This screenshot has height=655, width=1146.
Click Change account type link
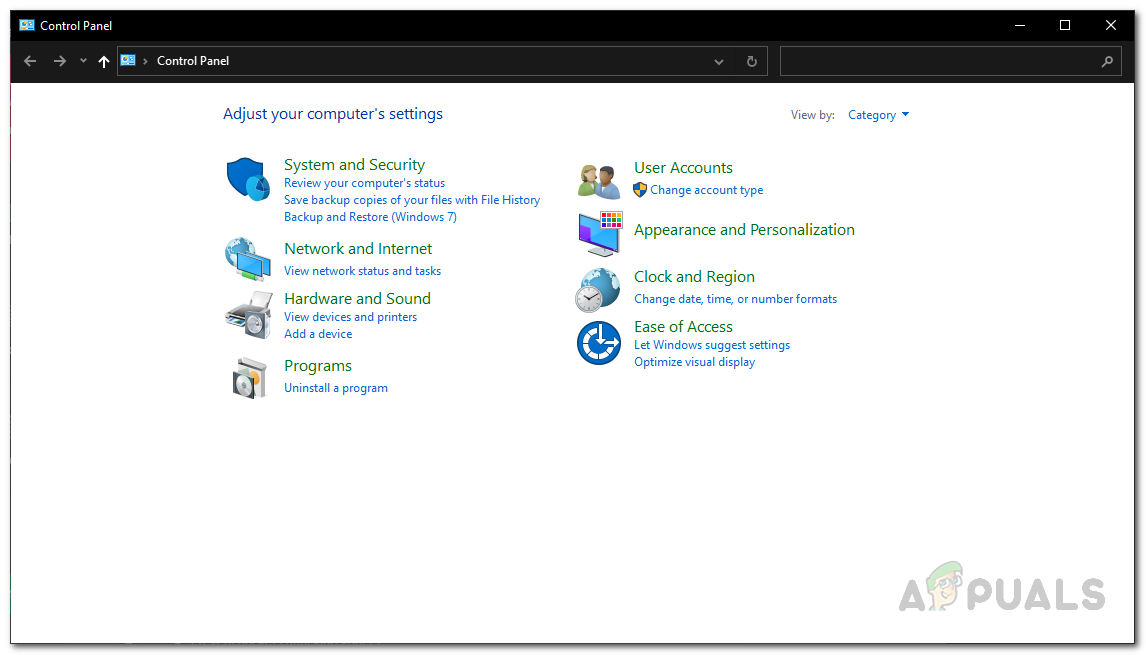click(706, 190)
